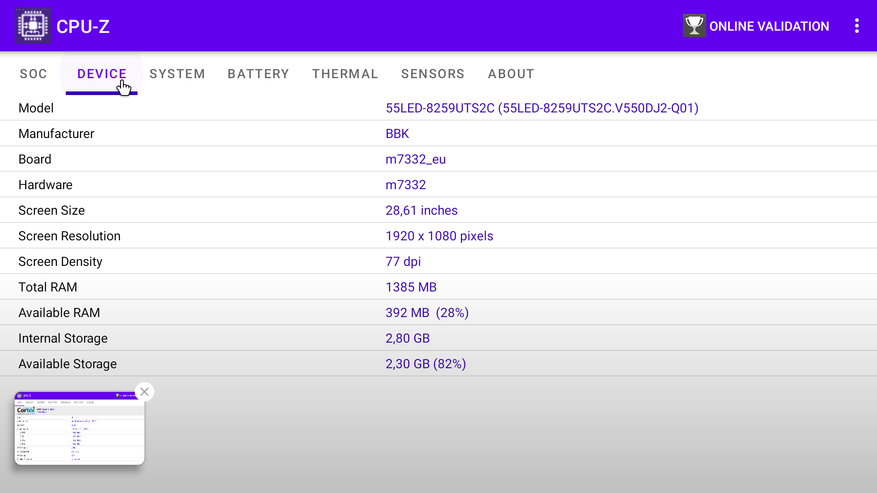
Task: Click the Hardware label
Action: tap(45, 185)
